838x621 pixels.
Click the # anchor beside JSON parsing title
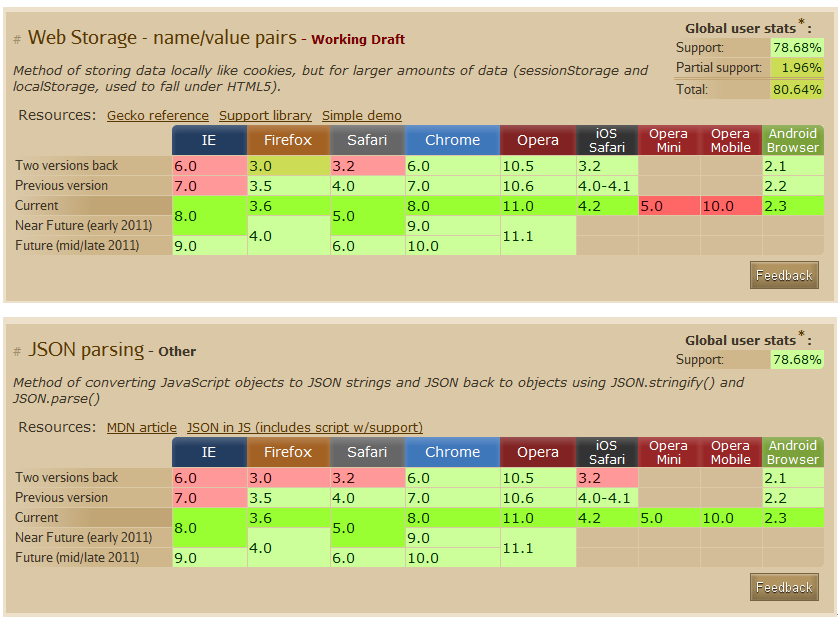pos(17,352)
